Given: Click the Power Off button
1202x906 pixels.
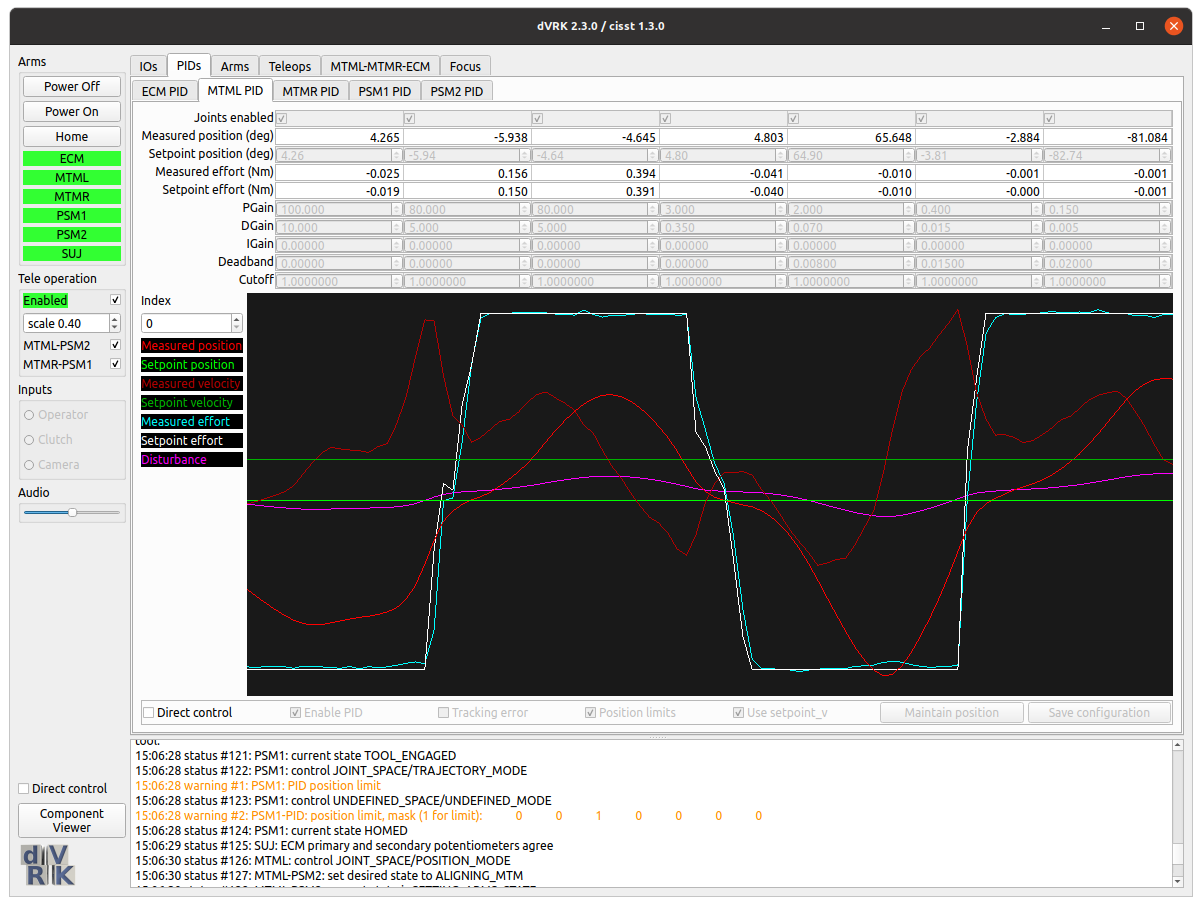Looking at the screenshot, I should [x=72, y=86].
